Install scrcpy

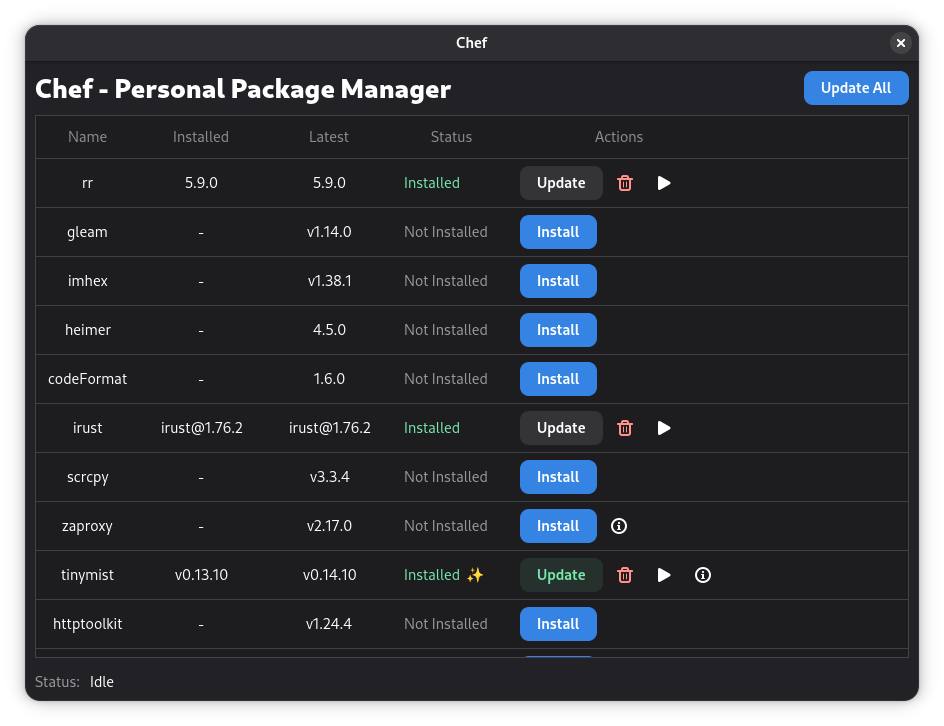click(x=558, y=477)
